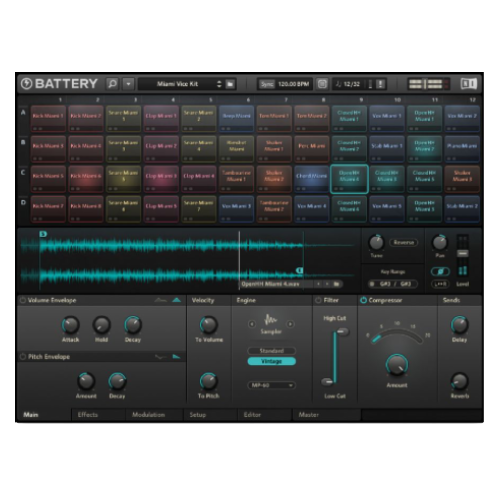
Task: Select the Chord Miami cell
Action: (311, 179)
